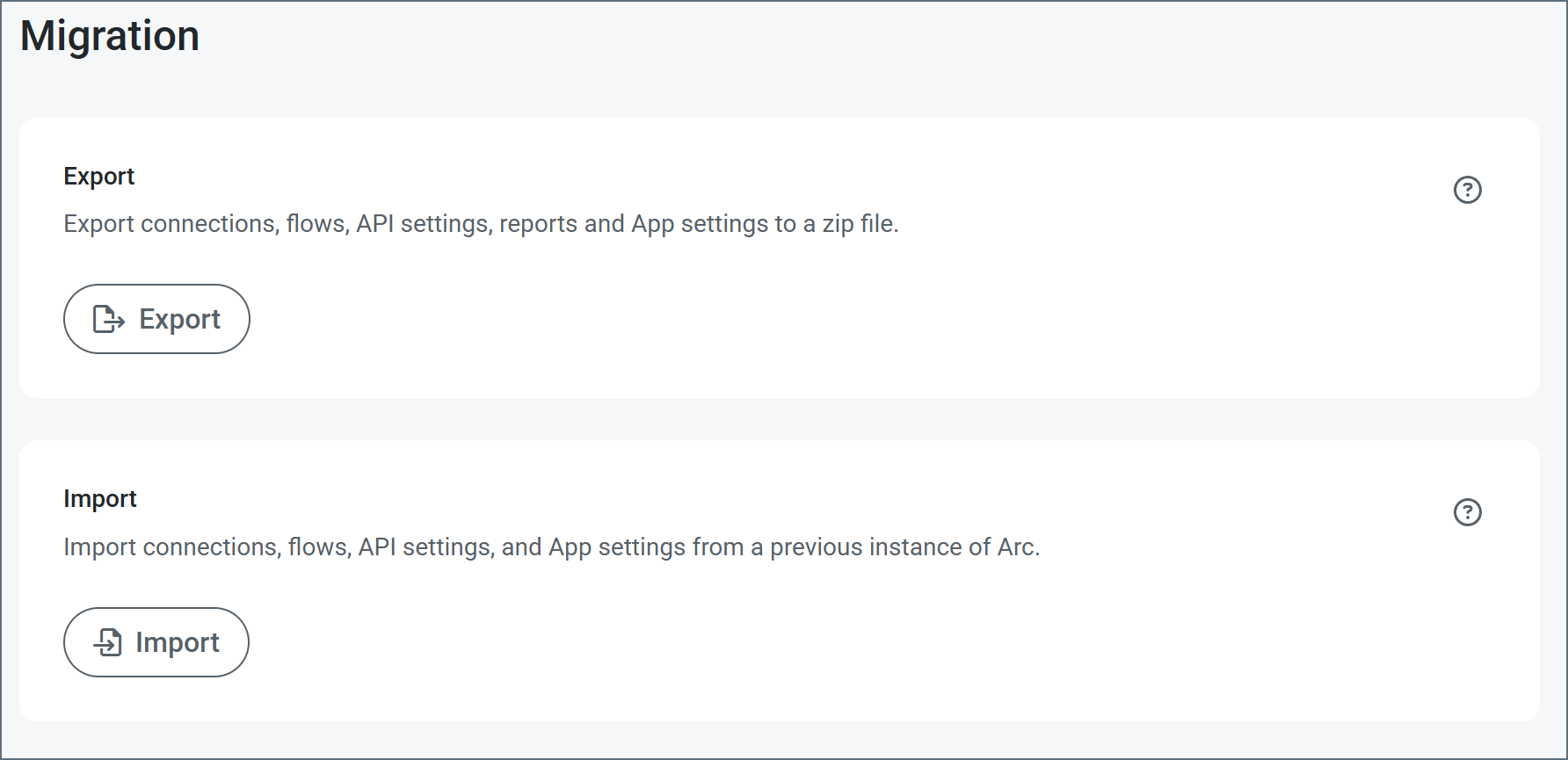Click the words "zip file" in Export description

(x=858, y=224)
